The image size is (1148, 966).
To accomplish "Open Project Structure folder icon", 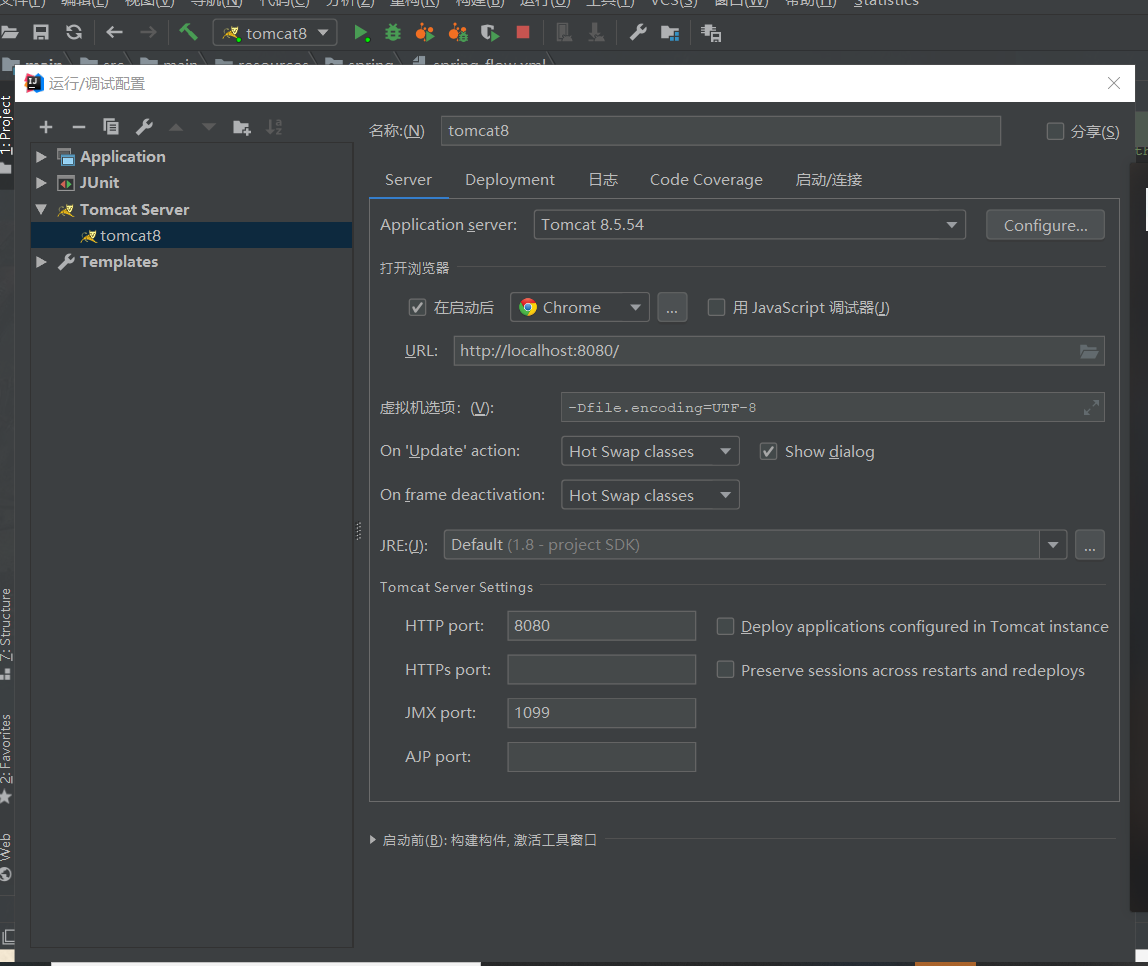I will (670, 33).
